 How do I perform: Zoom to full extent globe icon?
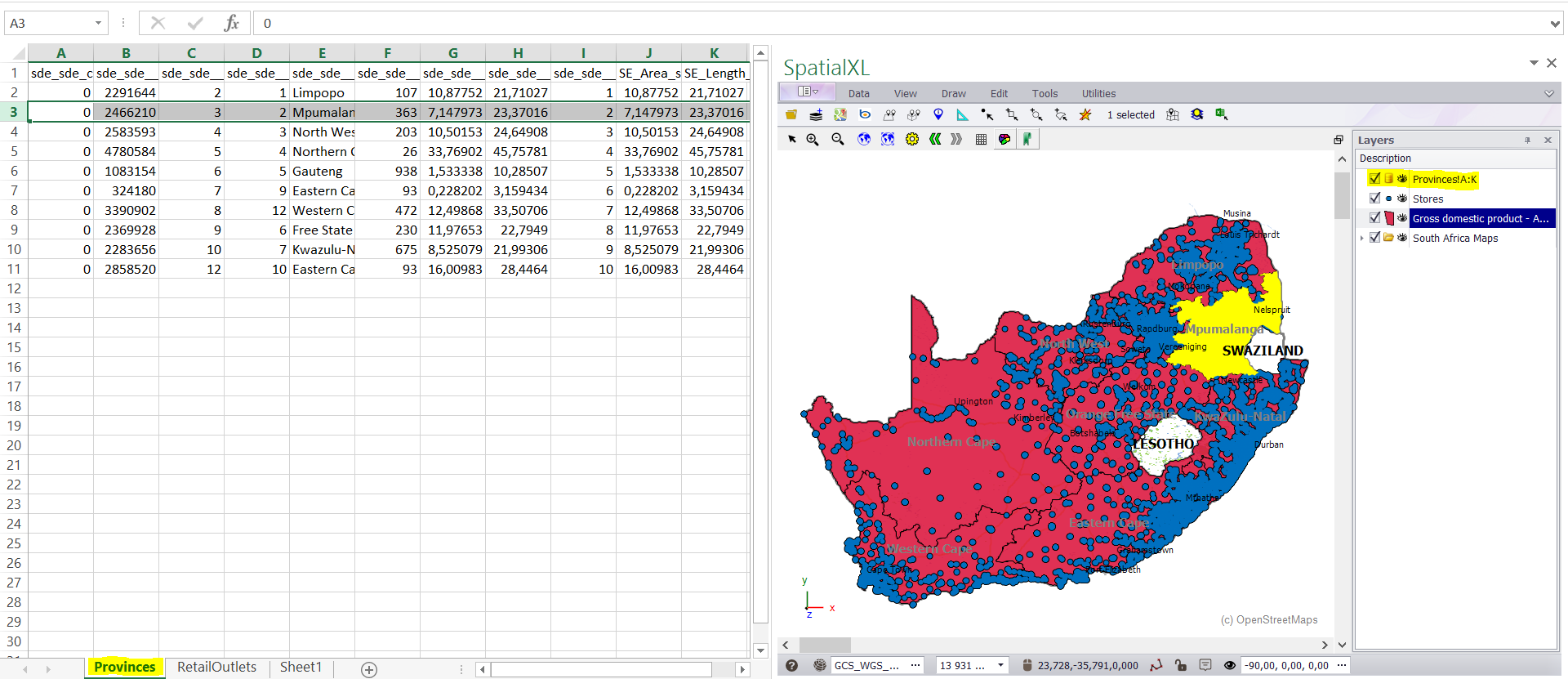coord(863,140)
